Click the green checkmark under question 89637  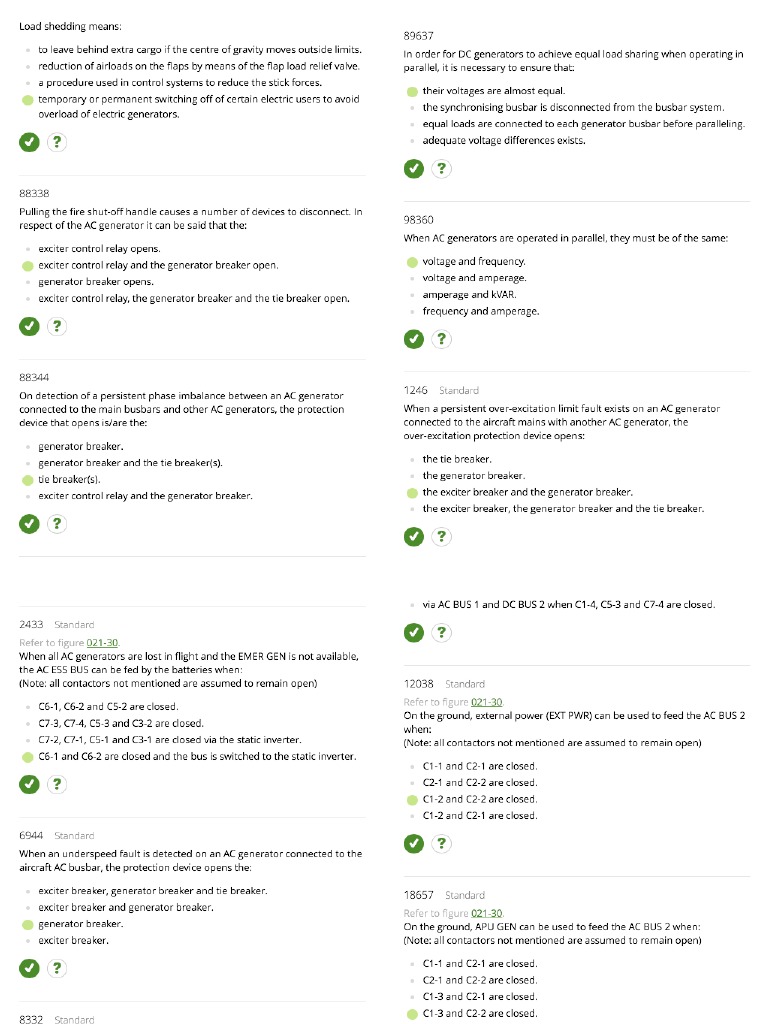tap(414, 168)
